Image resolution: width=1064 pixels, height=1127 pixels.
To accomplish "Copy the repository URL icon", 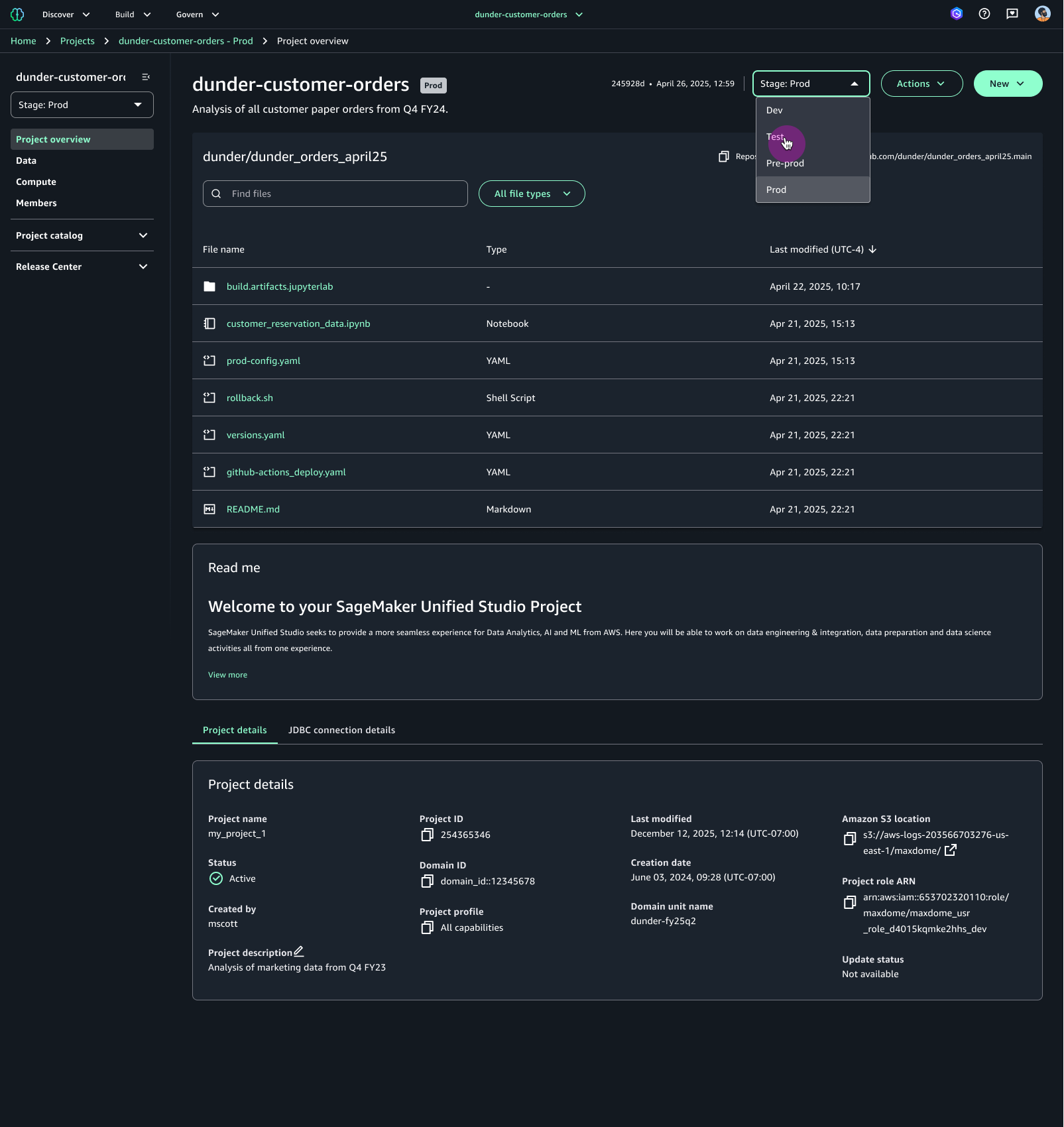I will click(725, 156).
